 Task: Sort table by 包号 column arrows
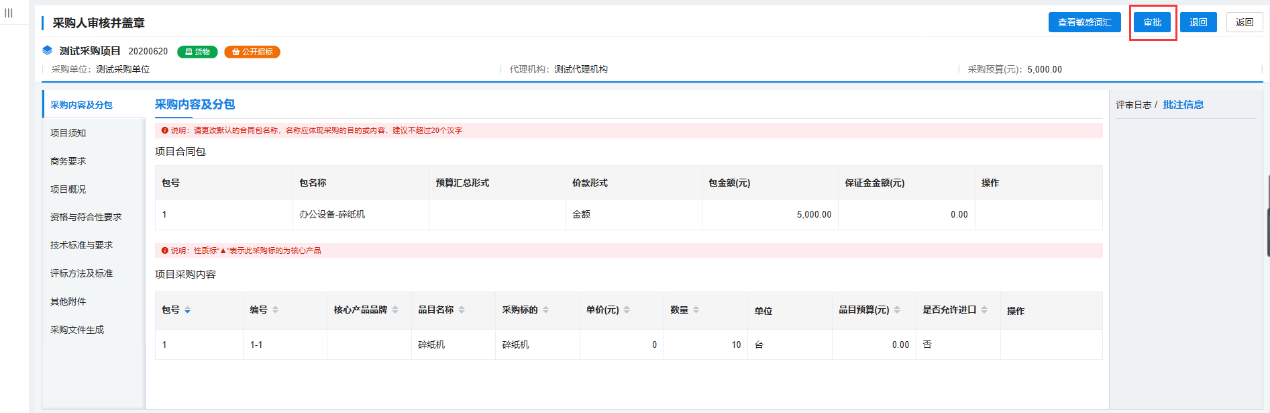pyautogui.click(x=187, y=310)
